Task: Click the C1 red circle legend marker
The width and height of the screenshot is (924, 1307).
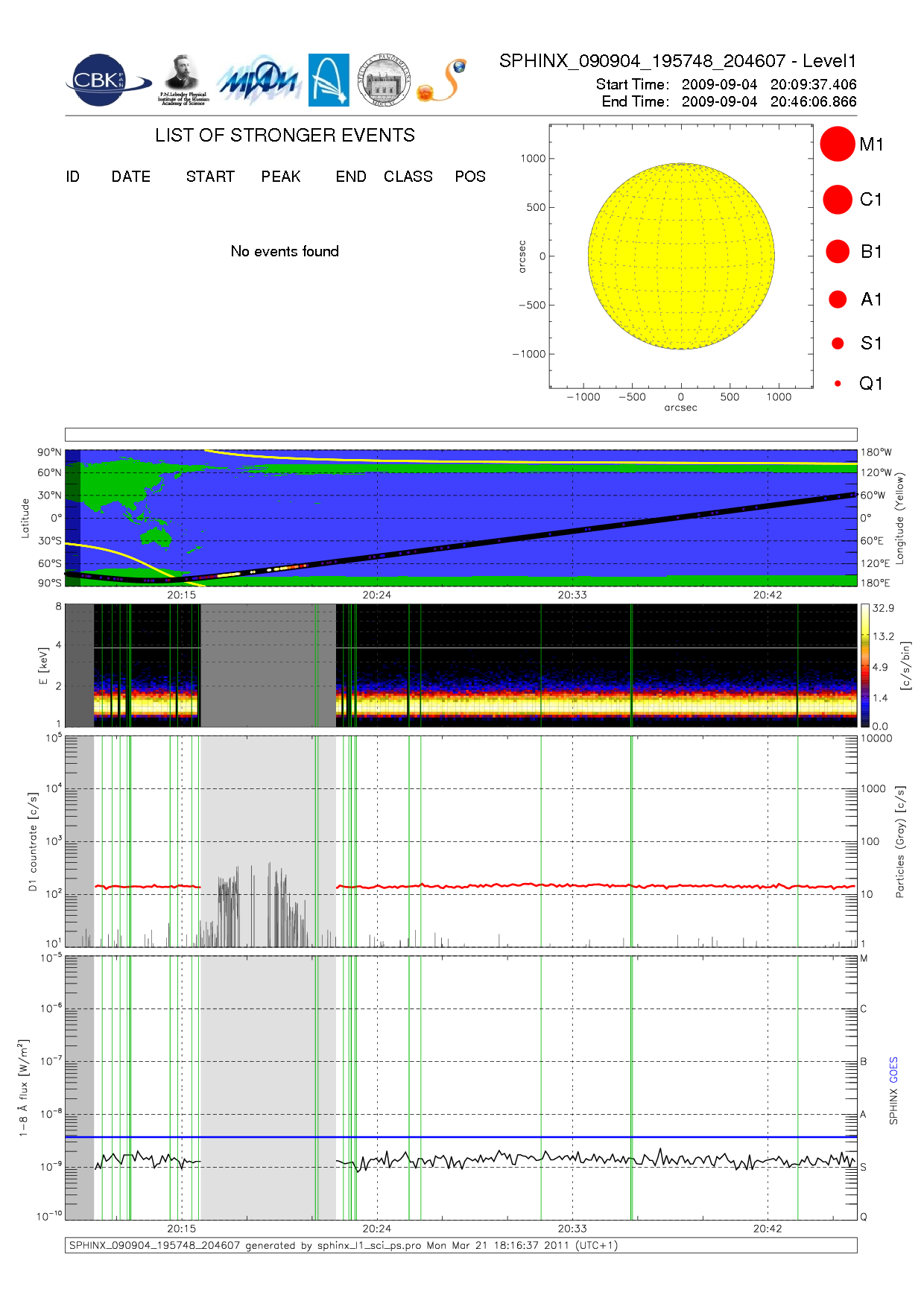Action: (837, 200)
